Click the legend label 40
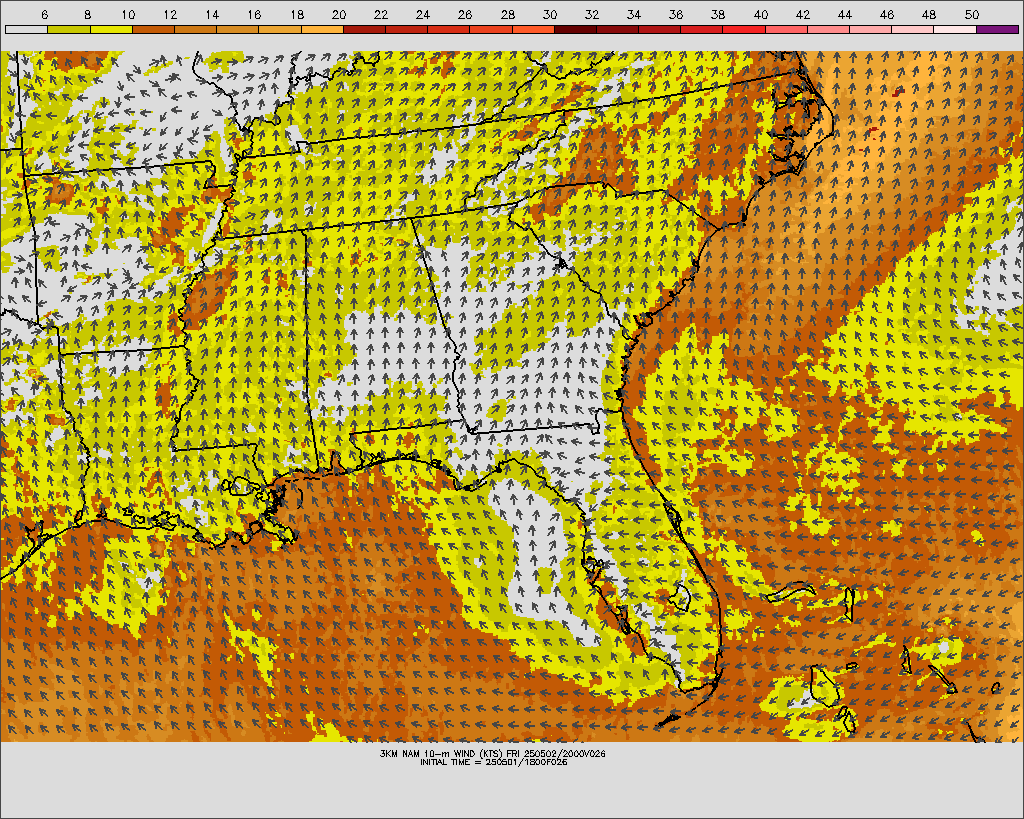Viewport: 1024px width, 819px height. (x=761, y=14)
